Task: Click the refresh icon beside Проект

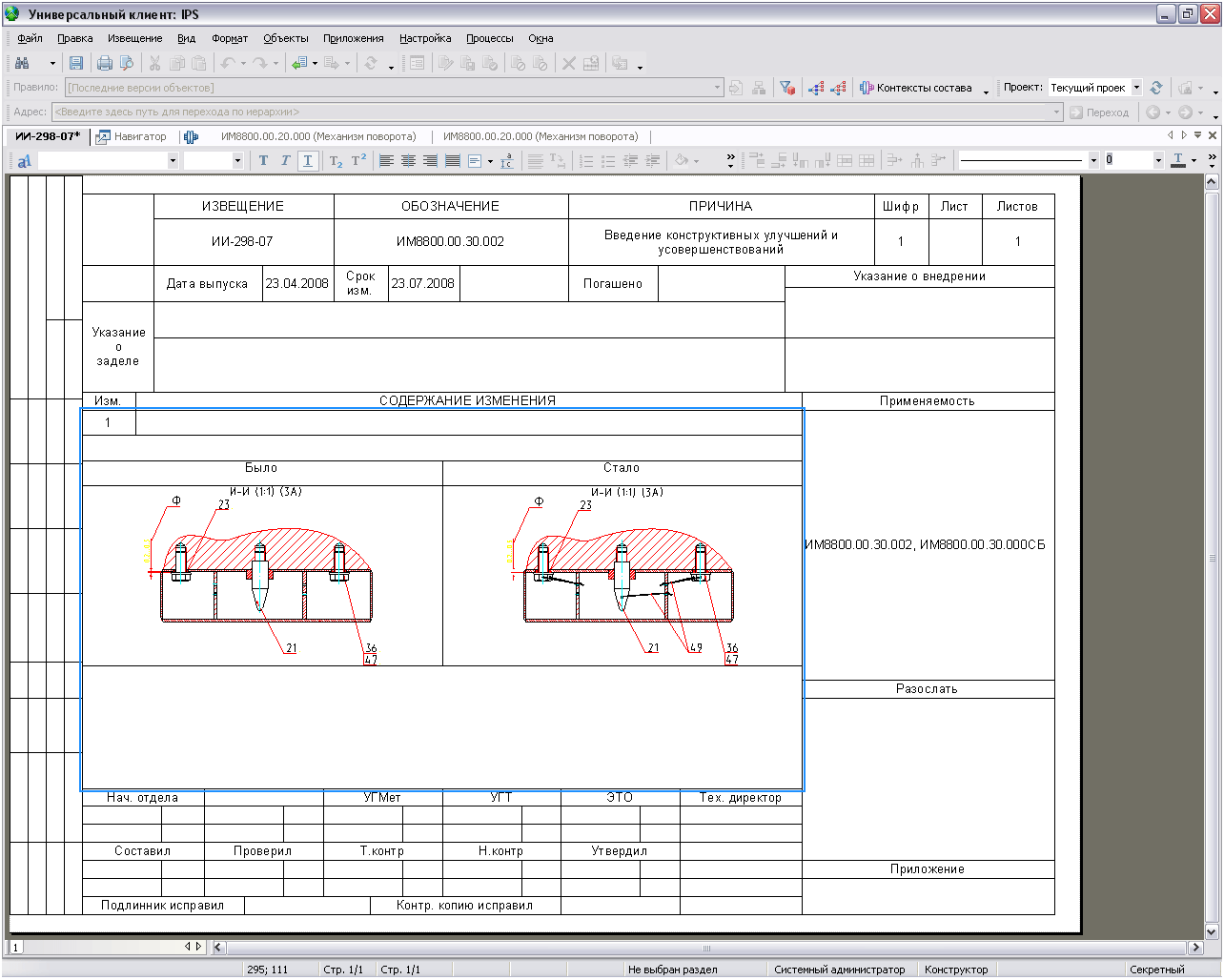Action: click(x=1156, y=88)
